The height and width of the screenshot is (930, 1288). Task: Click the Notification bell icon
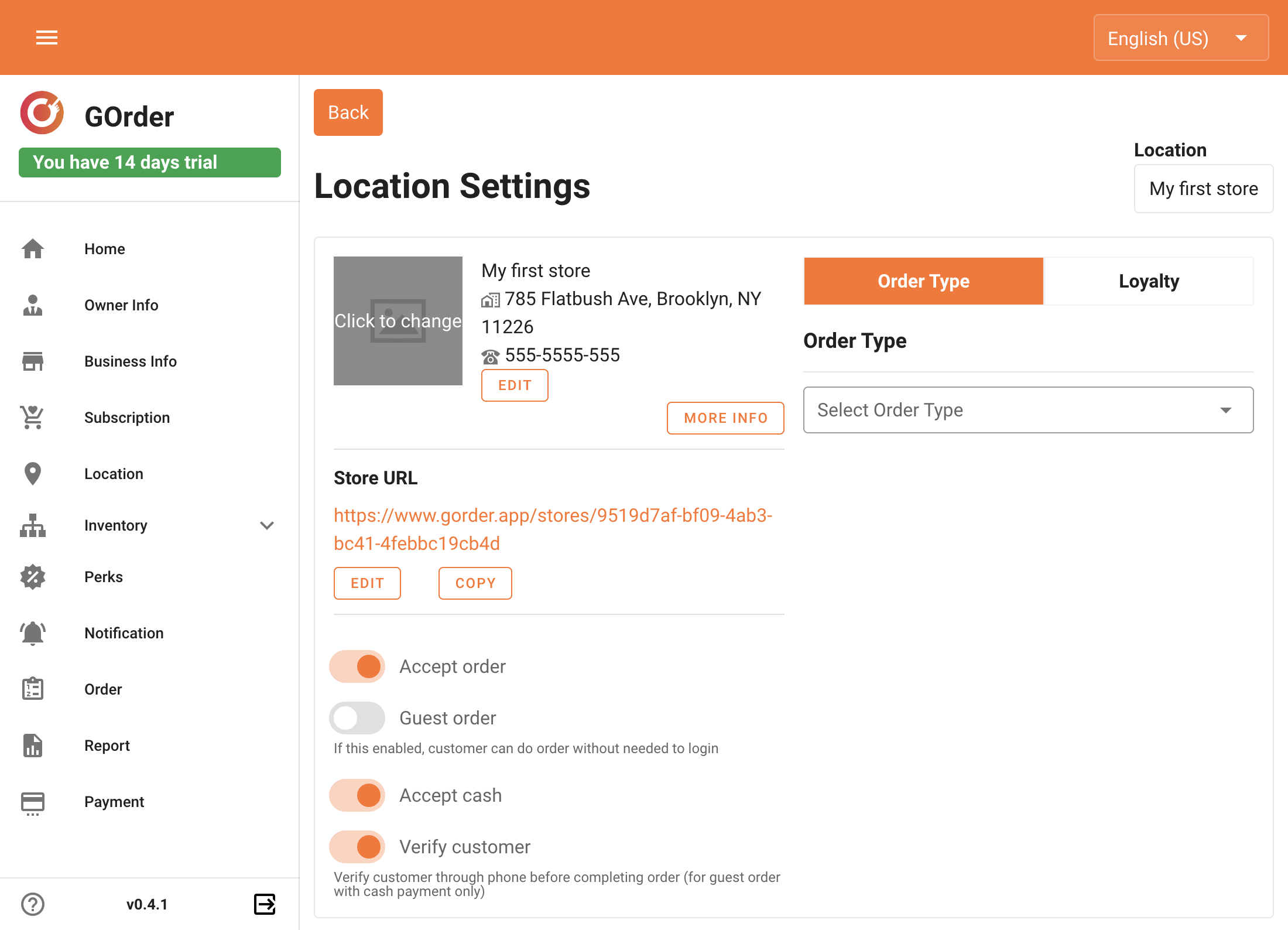pyautogui.click(x=33, y=633)
